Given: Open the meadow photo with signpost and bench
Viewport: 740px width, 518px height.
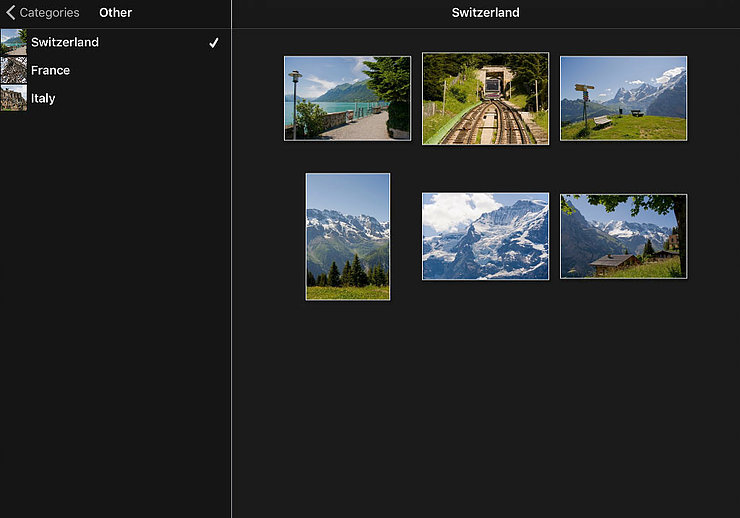Looking at the screenshot, I should tap(623, 98).
